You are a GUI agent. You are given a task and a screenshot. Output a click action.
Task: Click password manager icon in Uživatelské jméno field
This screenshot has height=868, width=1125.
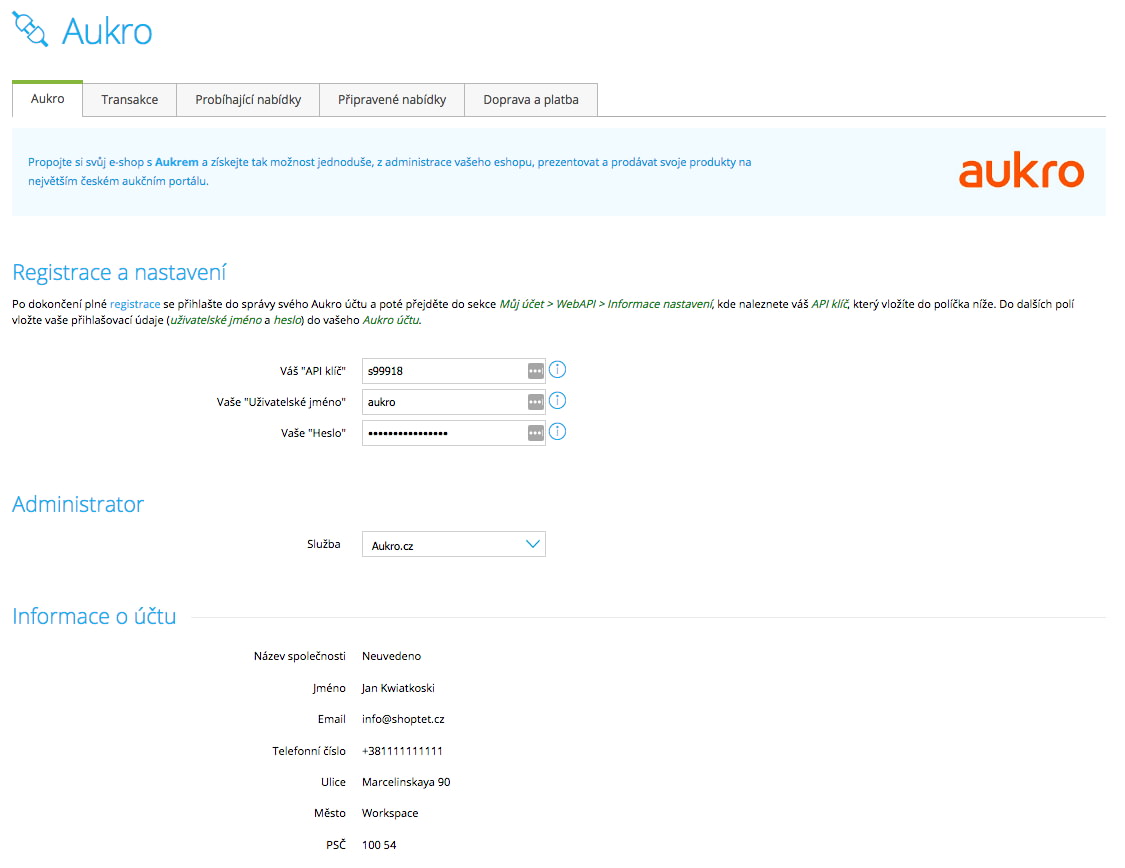pos(535,402)
